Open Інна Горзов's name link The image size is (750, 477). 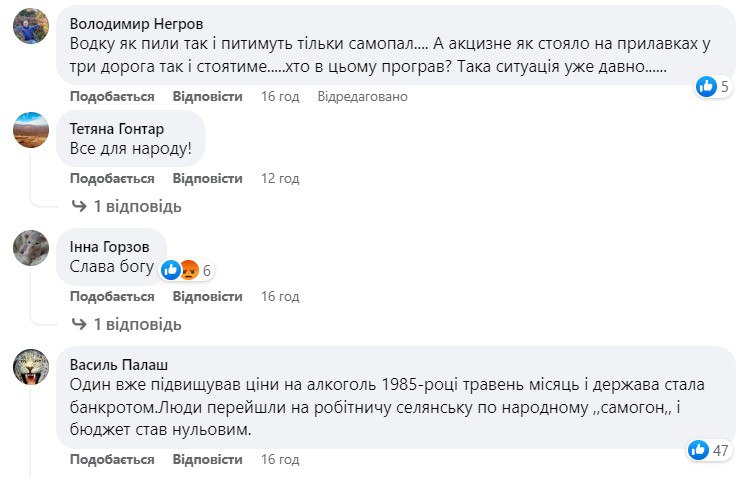[108, 246]
